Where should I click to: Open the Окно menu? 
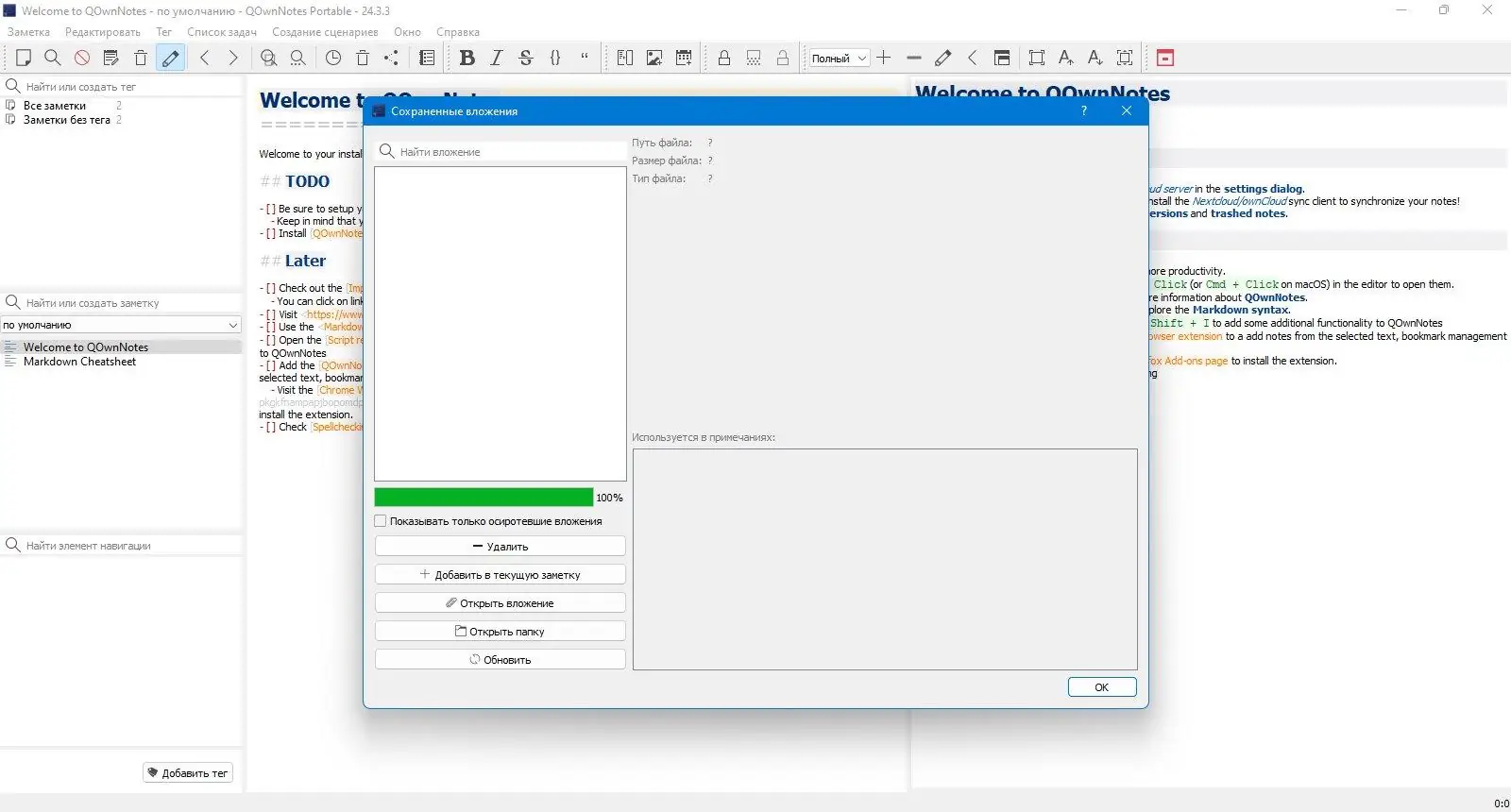tap(407, 32)
